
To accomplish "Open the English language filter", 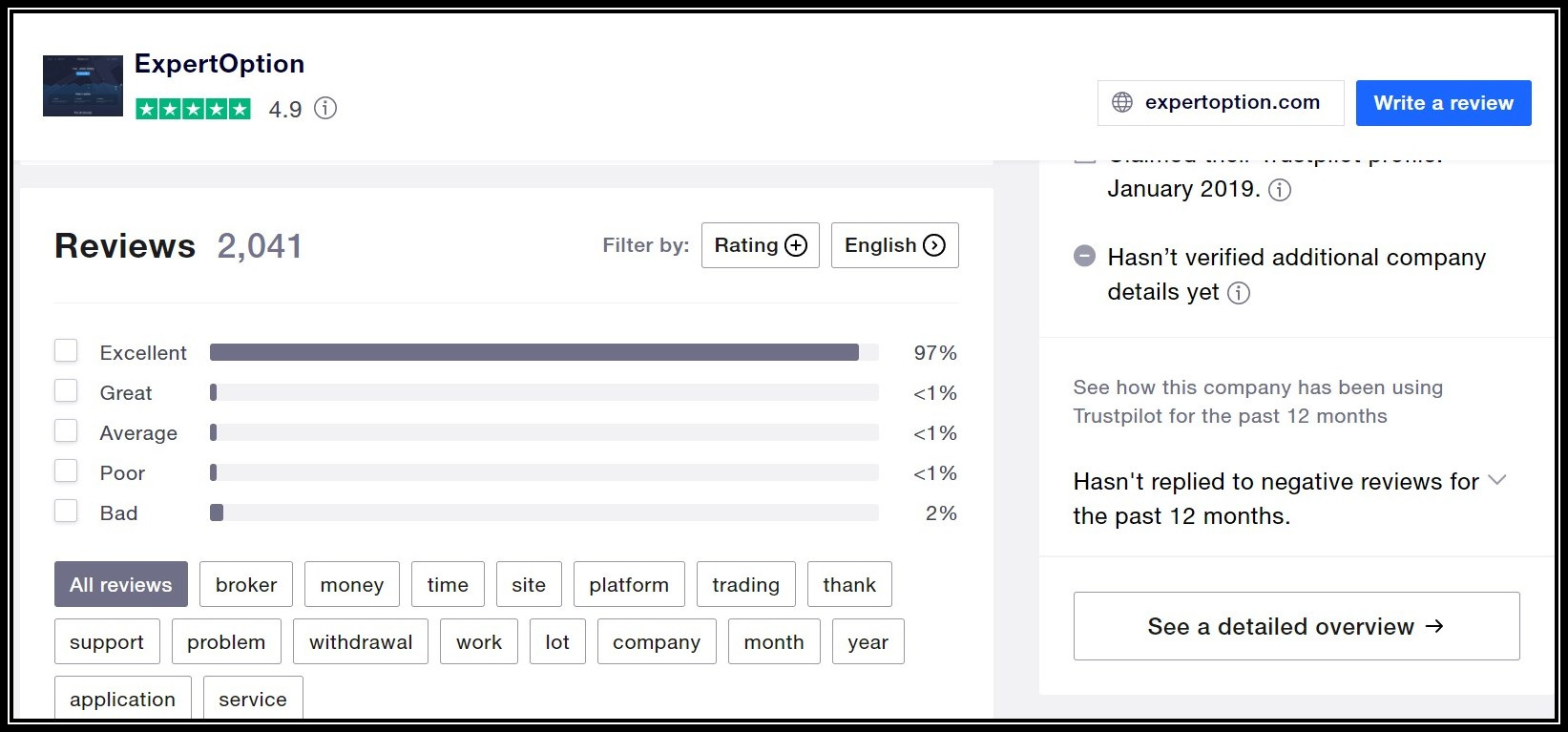I will (895, 245).
